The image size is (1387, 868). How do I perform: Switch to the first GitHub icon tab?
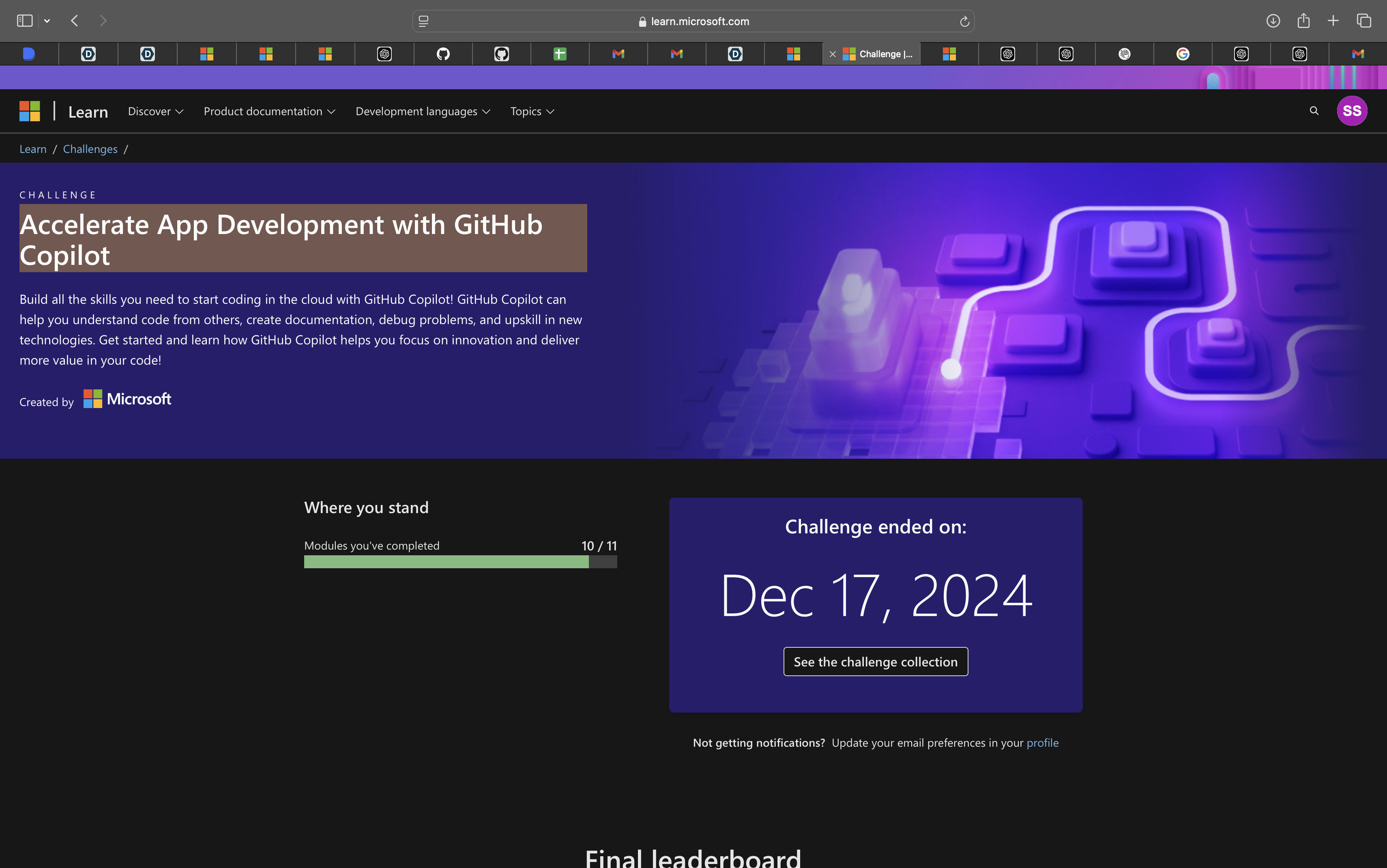pos(443,54)
